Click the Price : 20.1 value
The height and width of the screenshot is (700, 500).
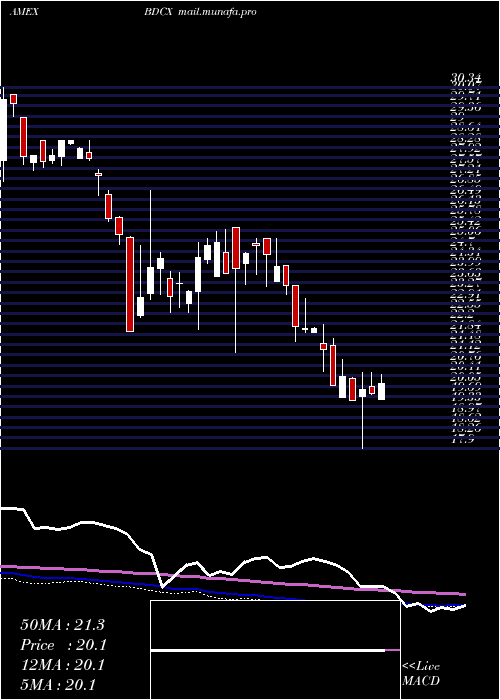click(x=64, y=645)
